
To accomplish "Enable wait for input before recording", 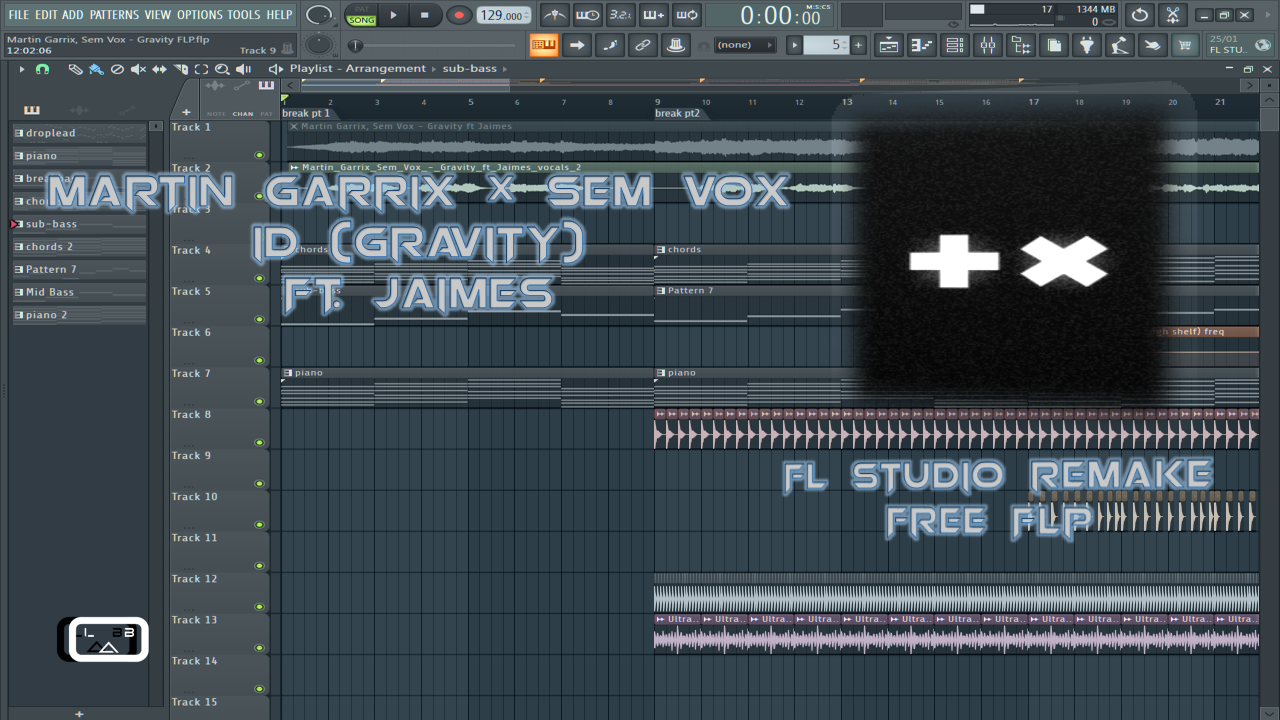I will pyautogui.click(x=588, y=15).
